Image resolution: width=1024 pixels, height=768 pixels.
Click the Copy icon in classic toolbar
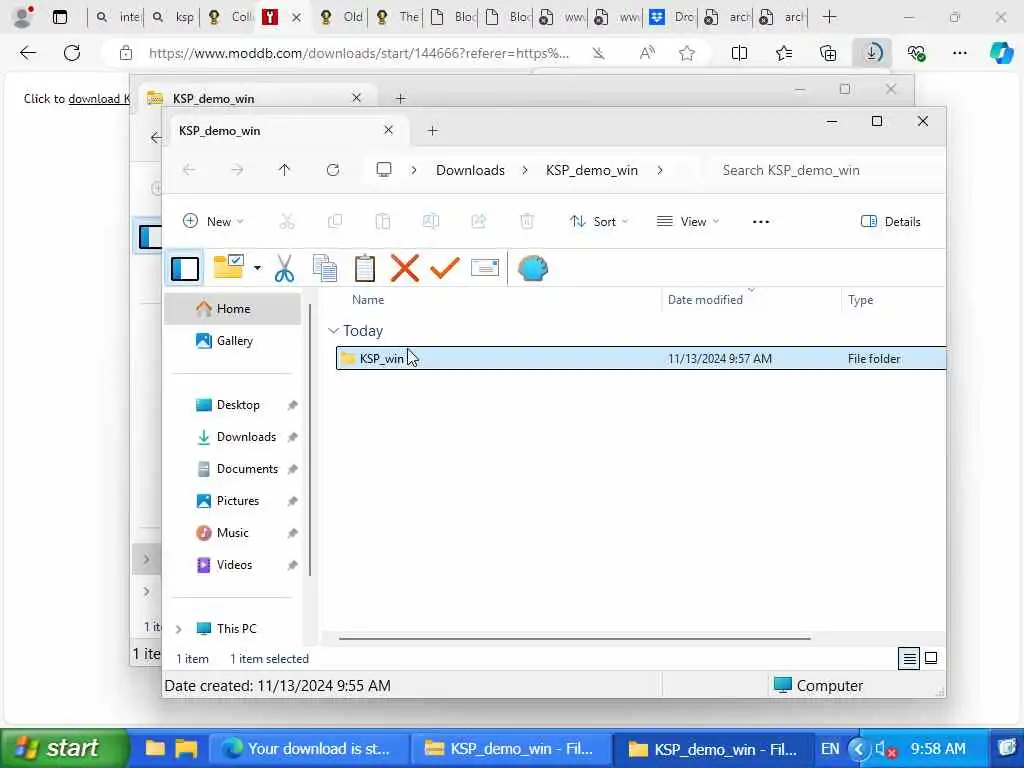(x=325, y=268)
